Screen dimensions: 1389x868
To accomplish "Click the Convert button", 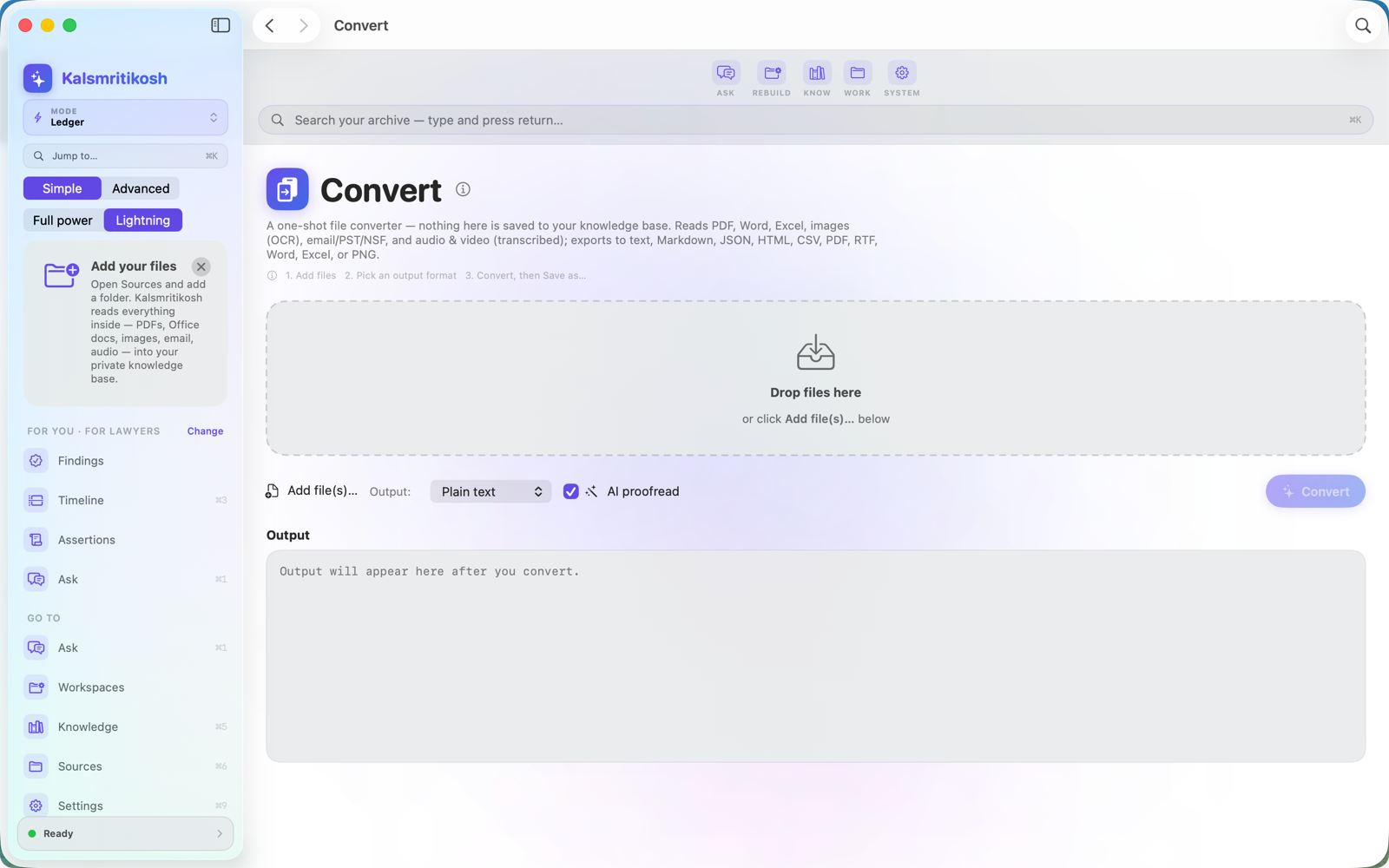I will 1315,491.
